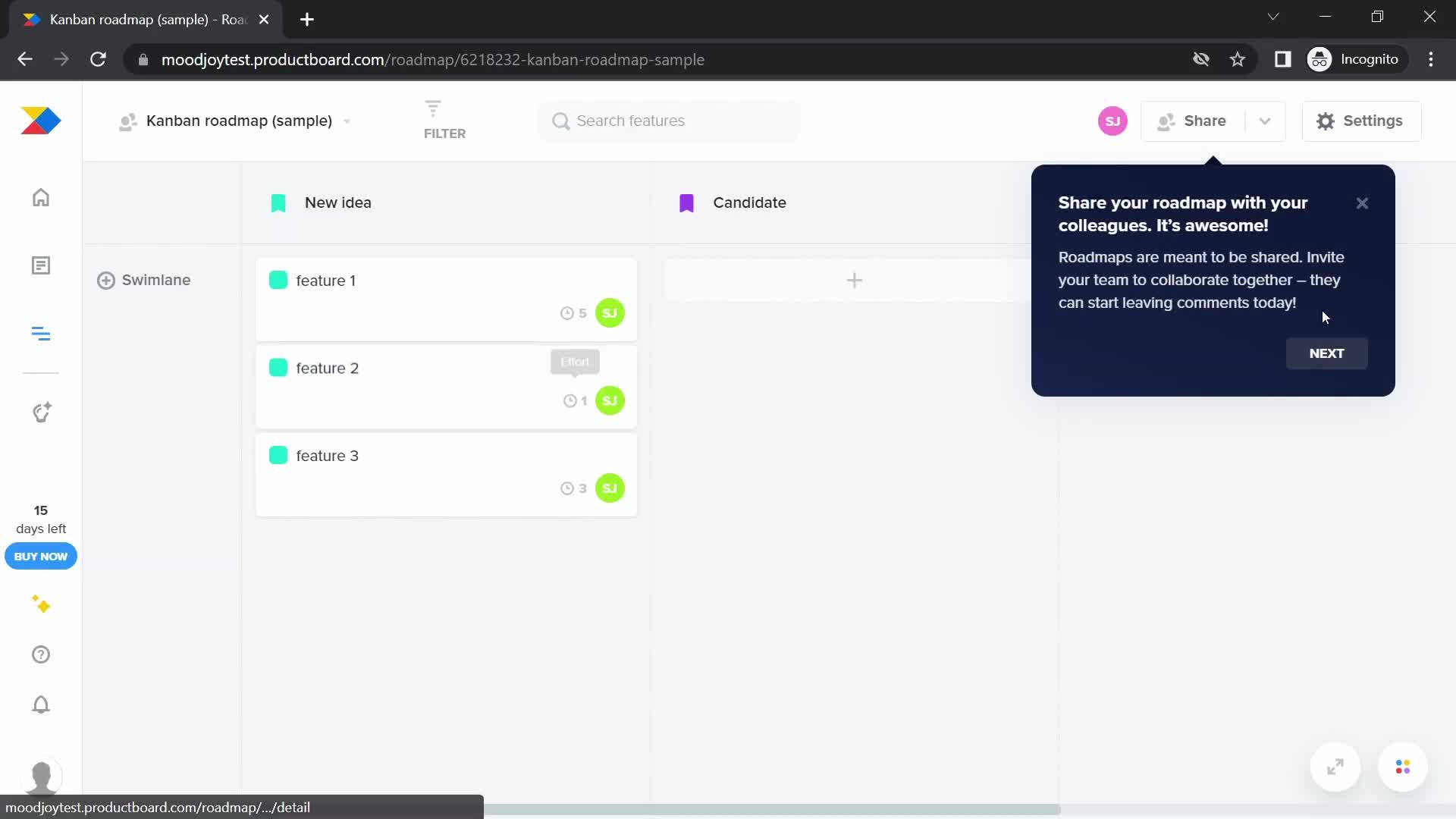Click NEXT button in the tooltip
The image size is (1456, 819).
[1327, 352]
